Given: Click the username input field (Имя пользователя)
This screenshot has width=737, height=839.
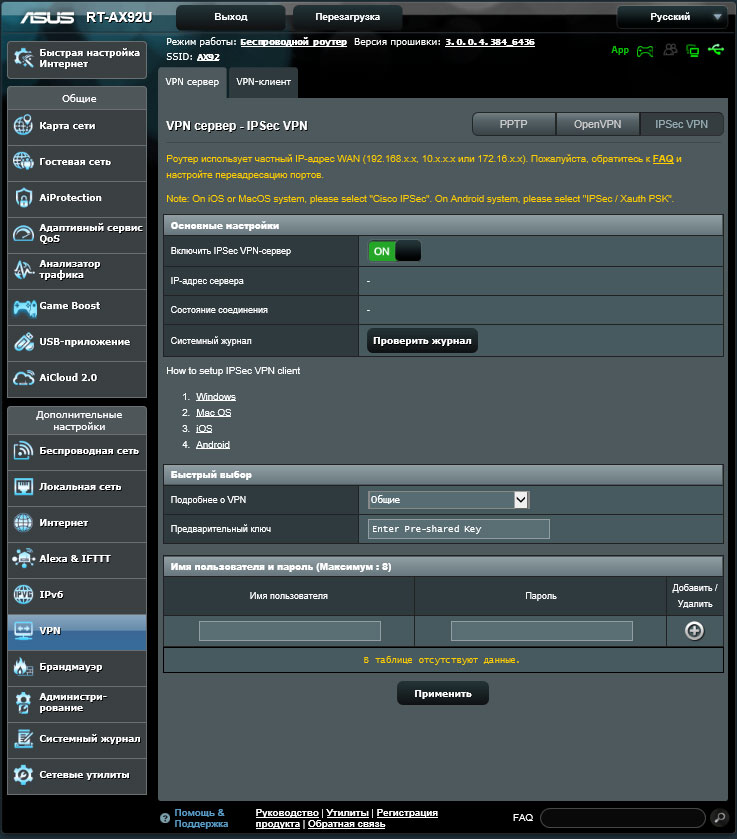Looking at the screenshot, I should click(x=290, y=631).
